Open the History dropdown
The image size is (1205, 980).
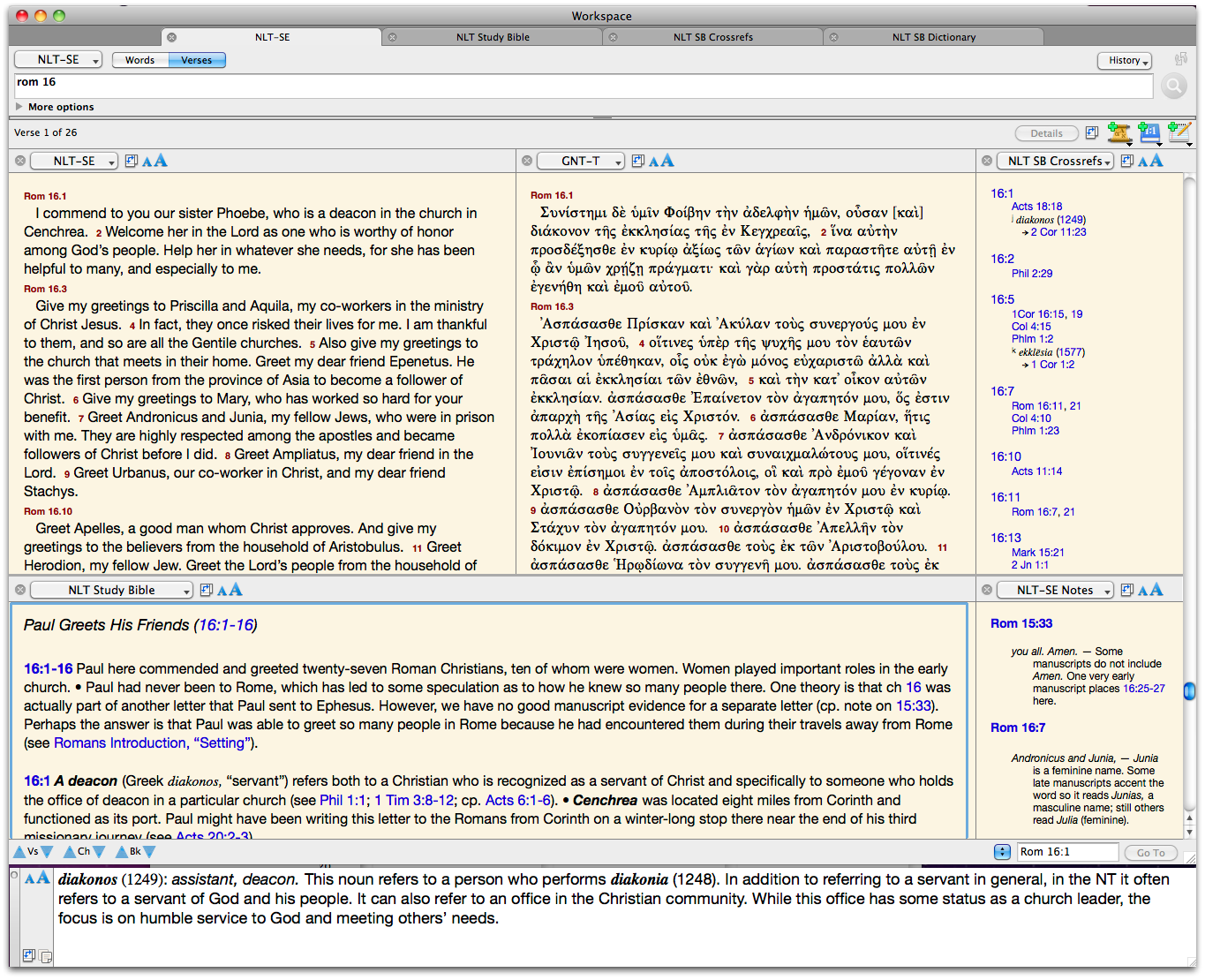pos(1125,60)
